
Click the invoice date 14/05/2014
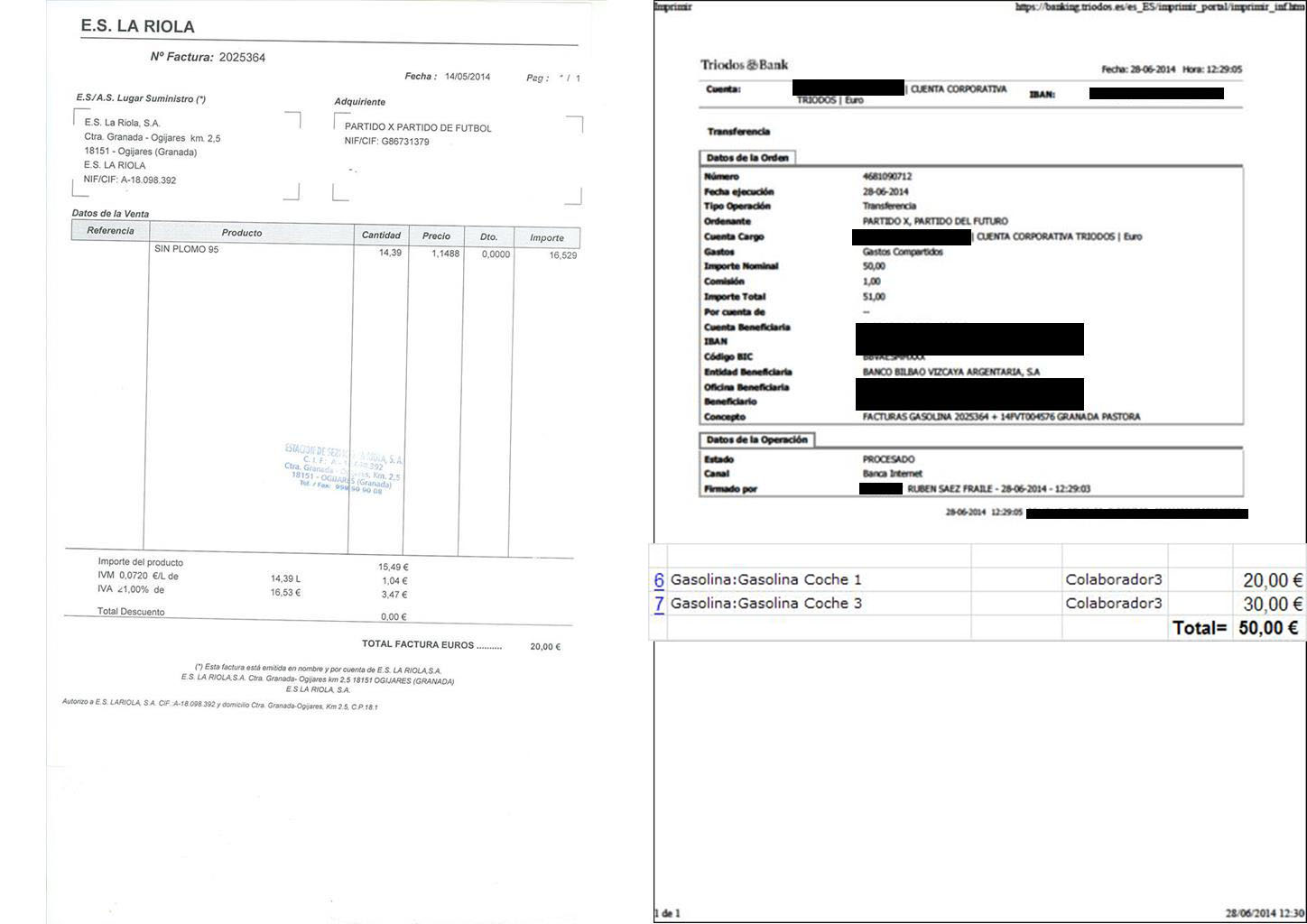[x=468, y=77]
